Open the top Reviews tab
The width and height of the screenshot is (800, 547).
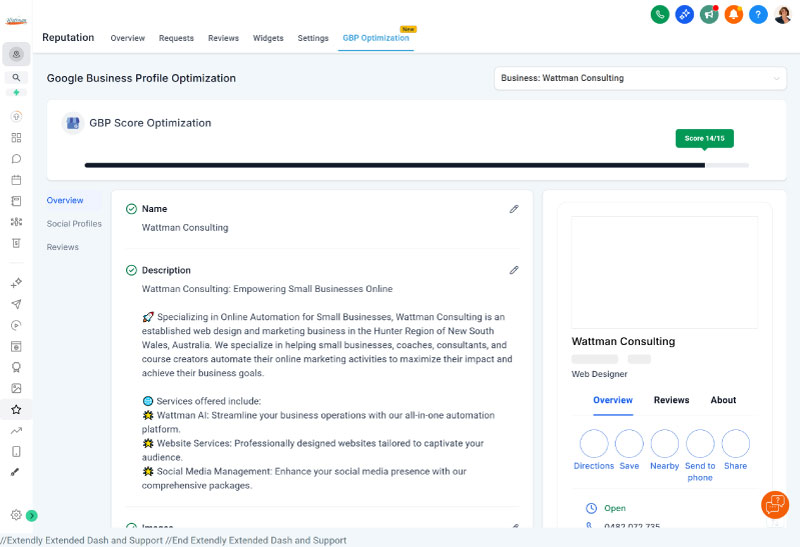click(223, 38)
